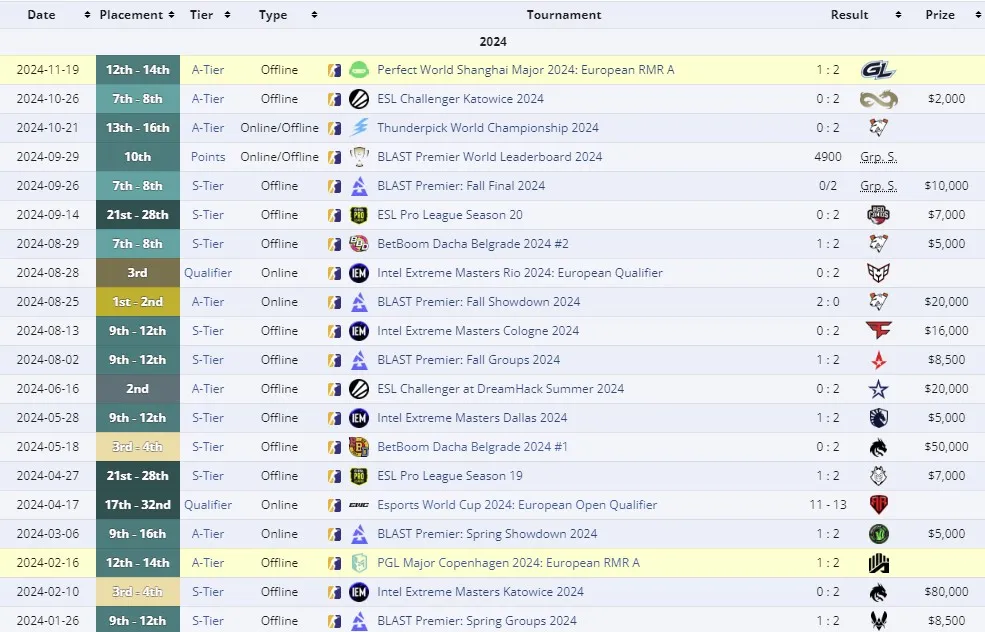Click Complexity star logo in DreamHack Summer row

coord(878,389)
